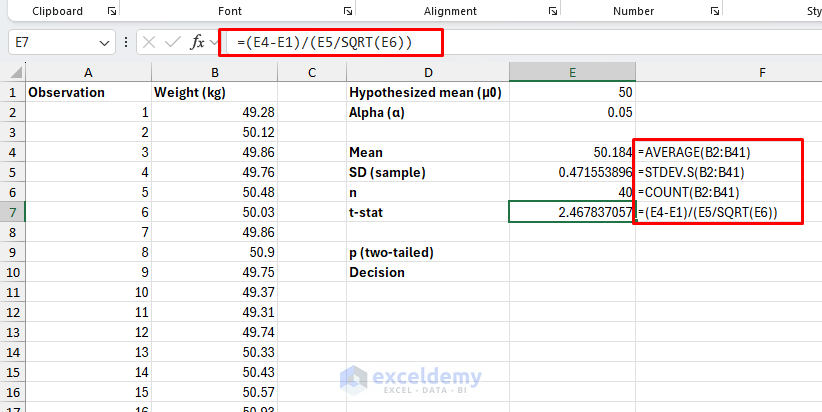822x412 pixels.
Task: Select the Decision label cell
Action: click(x=428, y=272)
